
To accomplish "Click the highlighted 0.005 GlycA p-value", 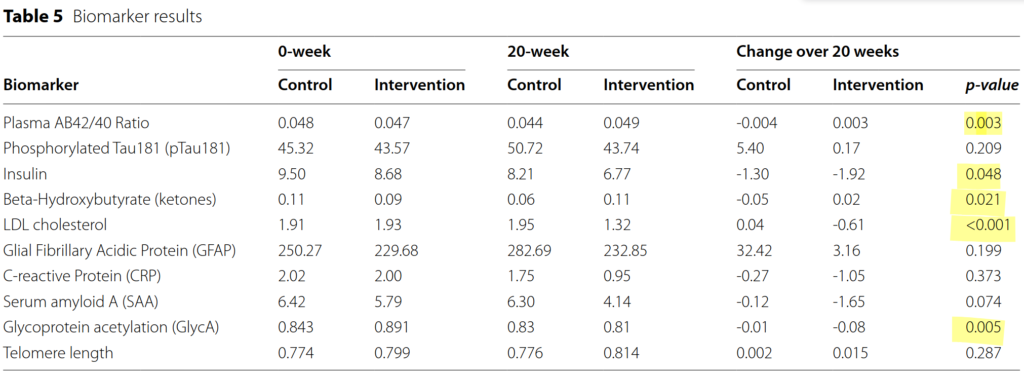I will 983,327.
